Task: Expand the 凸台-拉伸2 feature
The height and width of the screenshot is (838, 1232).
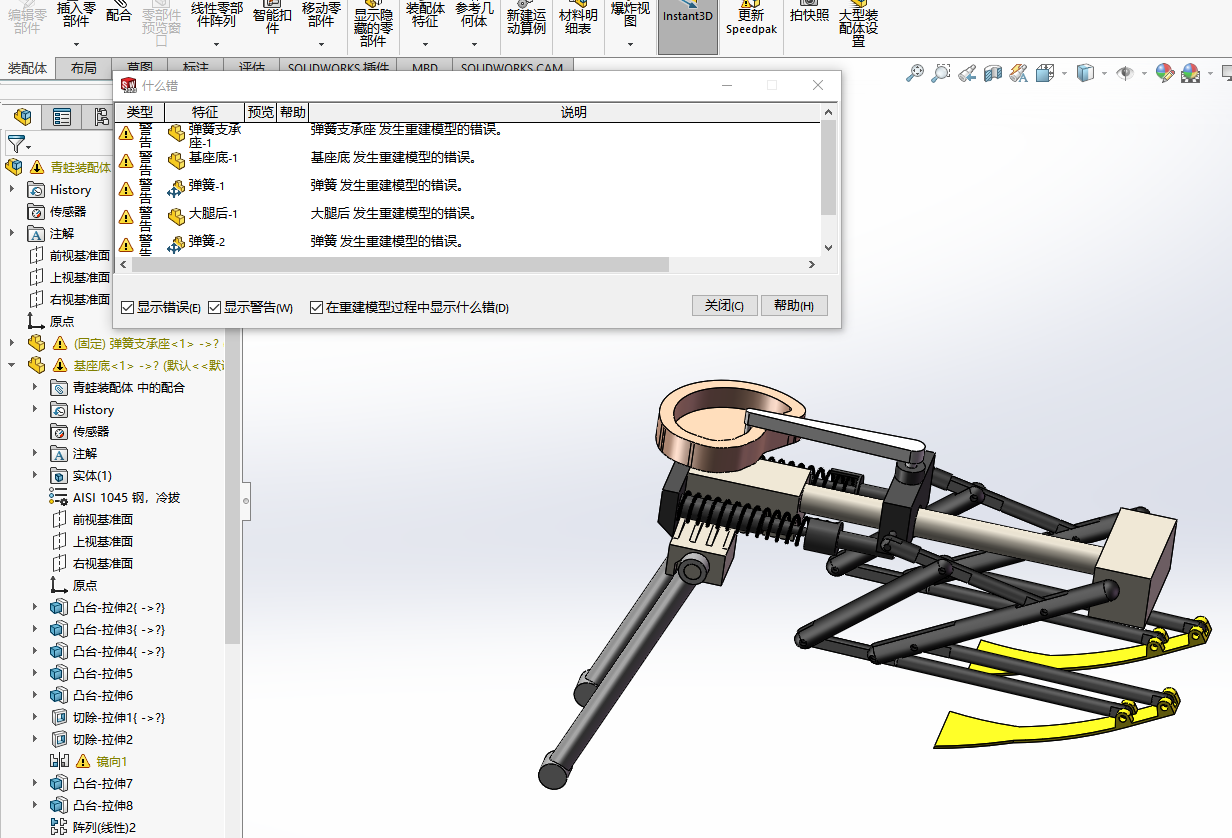Action: [35, 607]
